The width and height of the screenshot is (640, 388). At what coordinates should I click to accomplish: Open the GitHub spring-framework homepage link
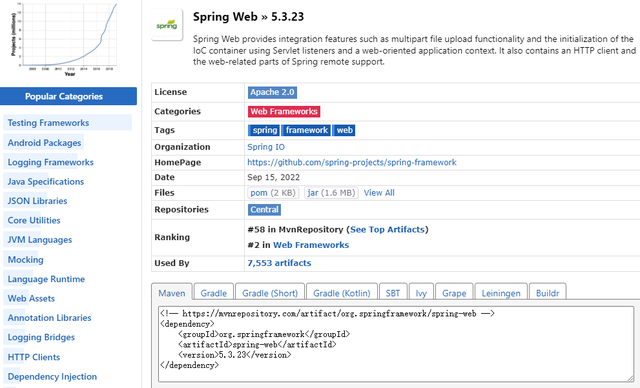[352, 162]
